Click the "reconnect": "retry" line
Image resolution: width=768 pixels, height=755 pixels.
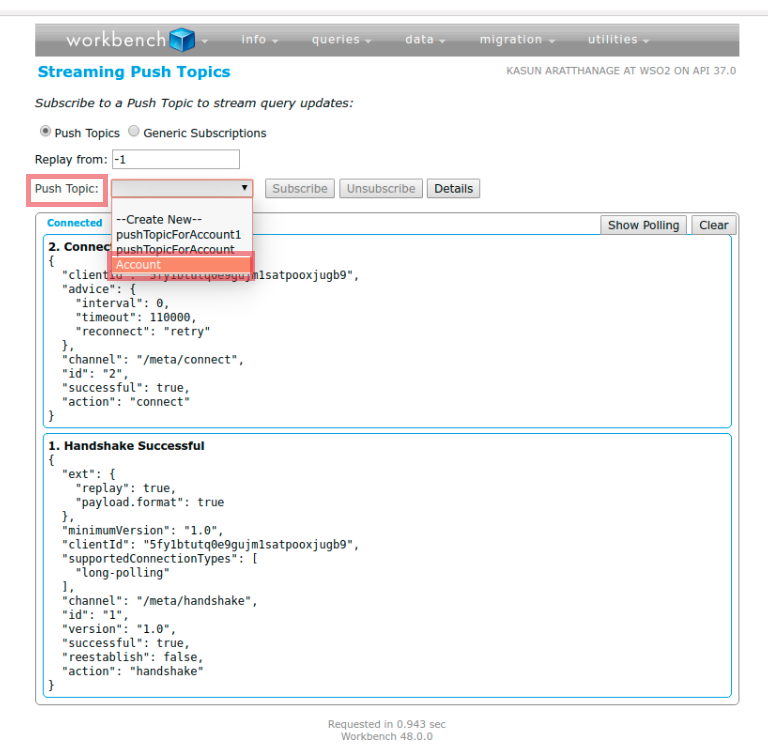pos(143,332)
